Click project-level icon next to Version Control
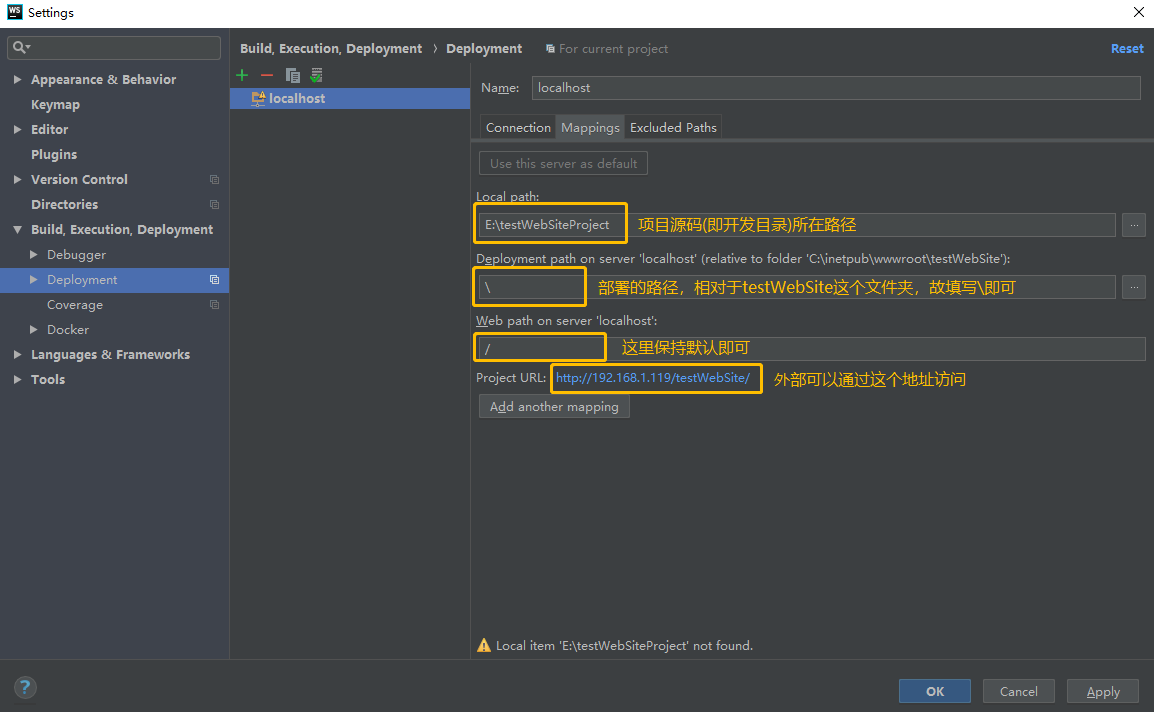 (x=214, y=180)
